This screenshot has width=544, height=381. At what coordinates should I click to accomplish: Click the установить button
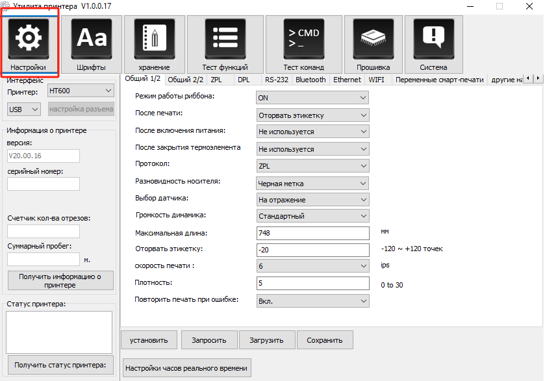(x=149, y=340)
